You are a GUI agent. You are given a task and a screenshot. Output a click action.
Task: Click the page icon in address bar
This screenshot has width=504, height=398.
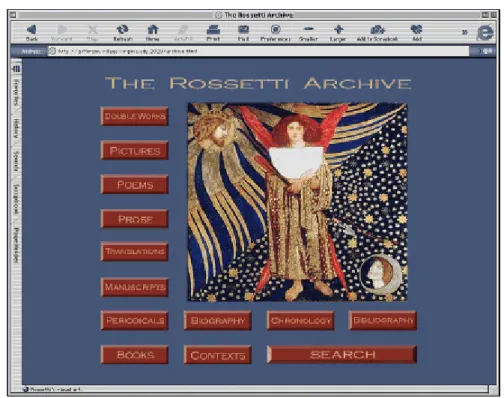click(x=52, y=51)
